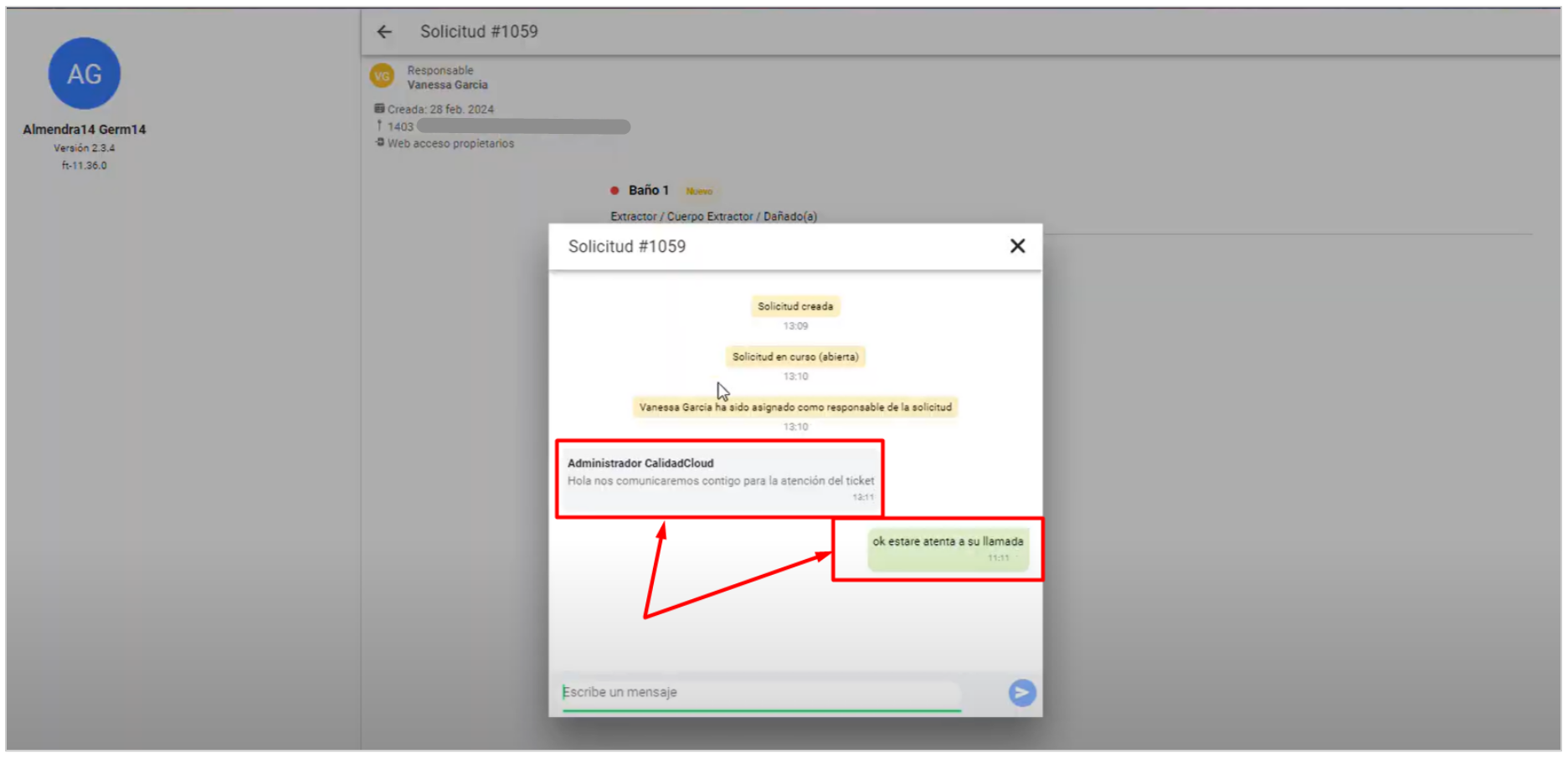
Task: Click the calendar icon beside Creada date
Action: click(379, 109)
